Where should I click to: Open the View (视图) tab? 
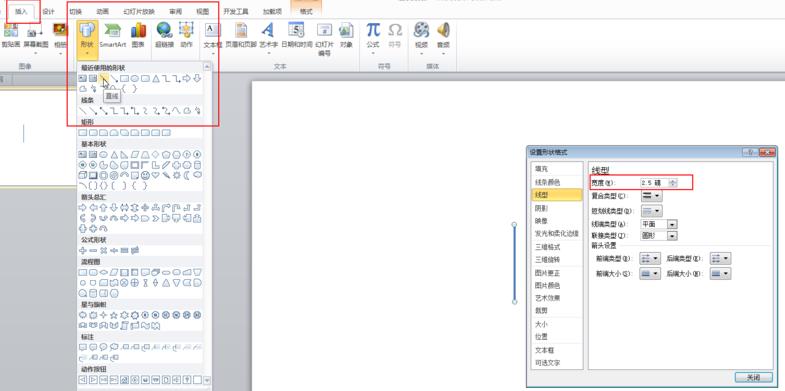(203, 12)
